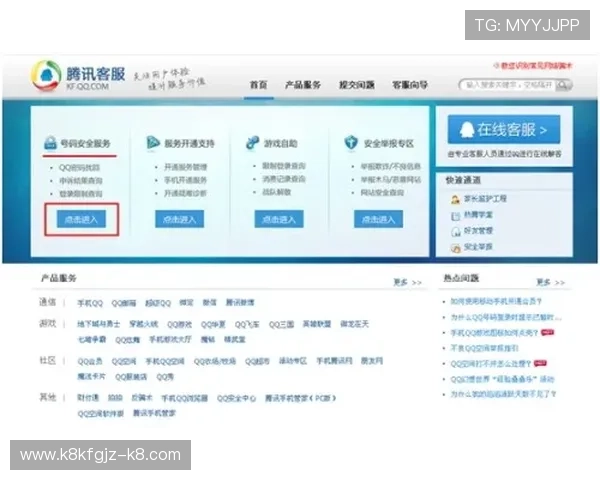Image resolution: width=600 pixels, height=480 pixels.
Task: Open the QQ华夏 game link
Action: point(213,324)
